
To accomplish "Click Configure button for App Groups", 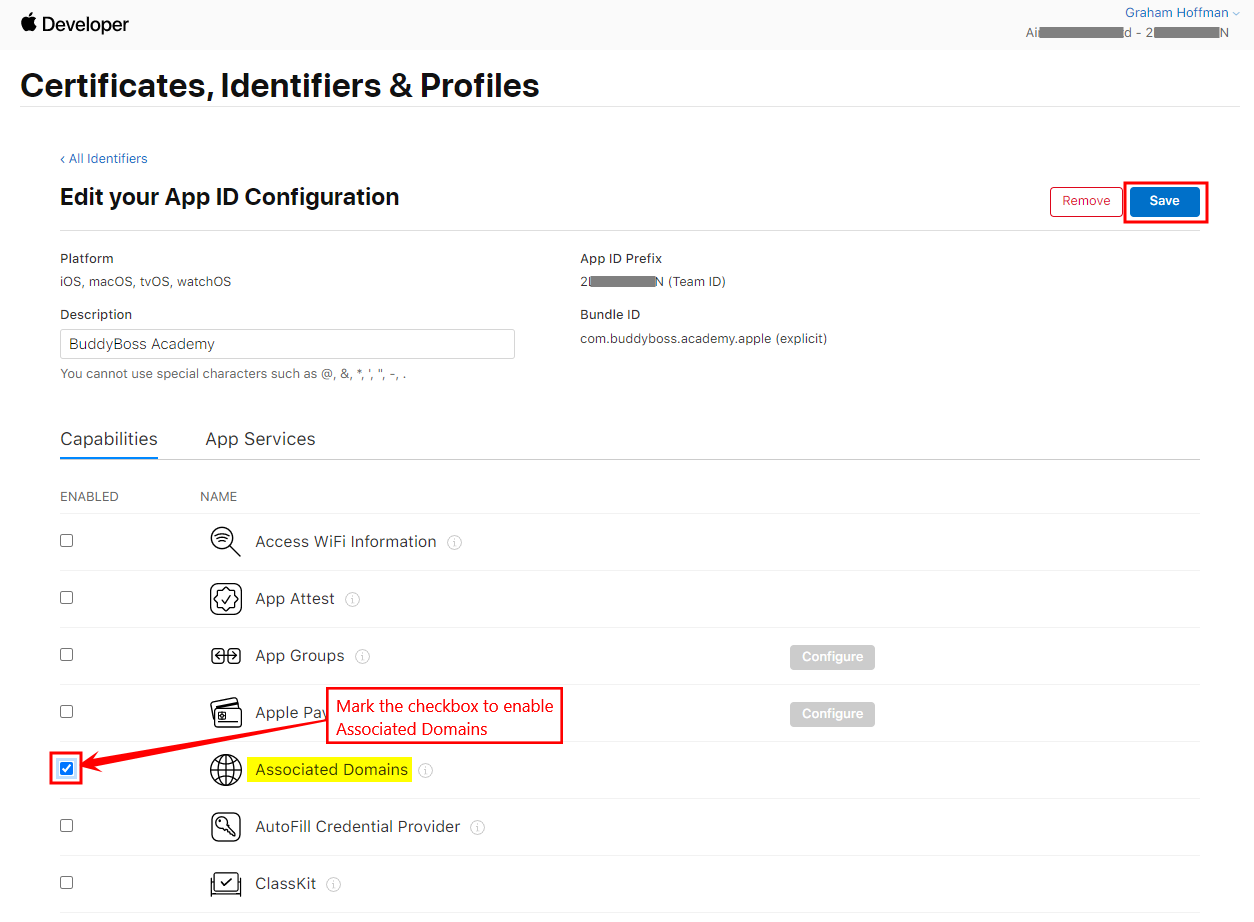I will [832, 657].
